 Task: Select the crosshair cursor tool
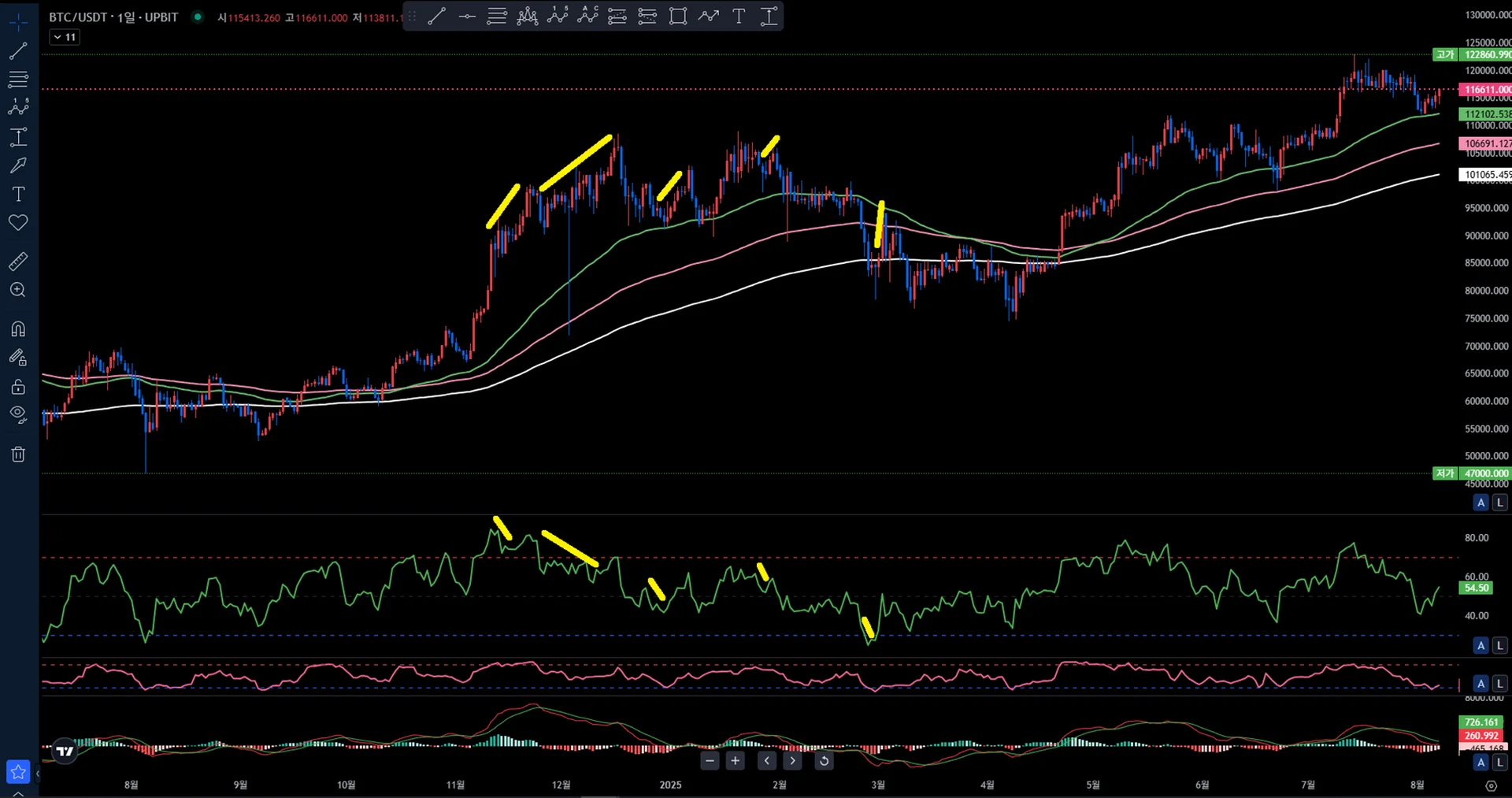18,22
